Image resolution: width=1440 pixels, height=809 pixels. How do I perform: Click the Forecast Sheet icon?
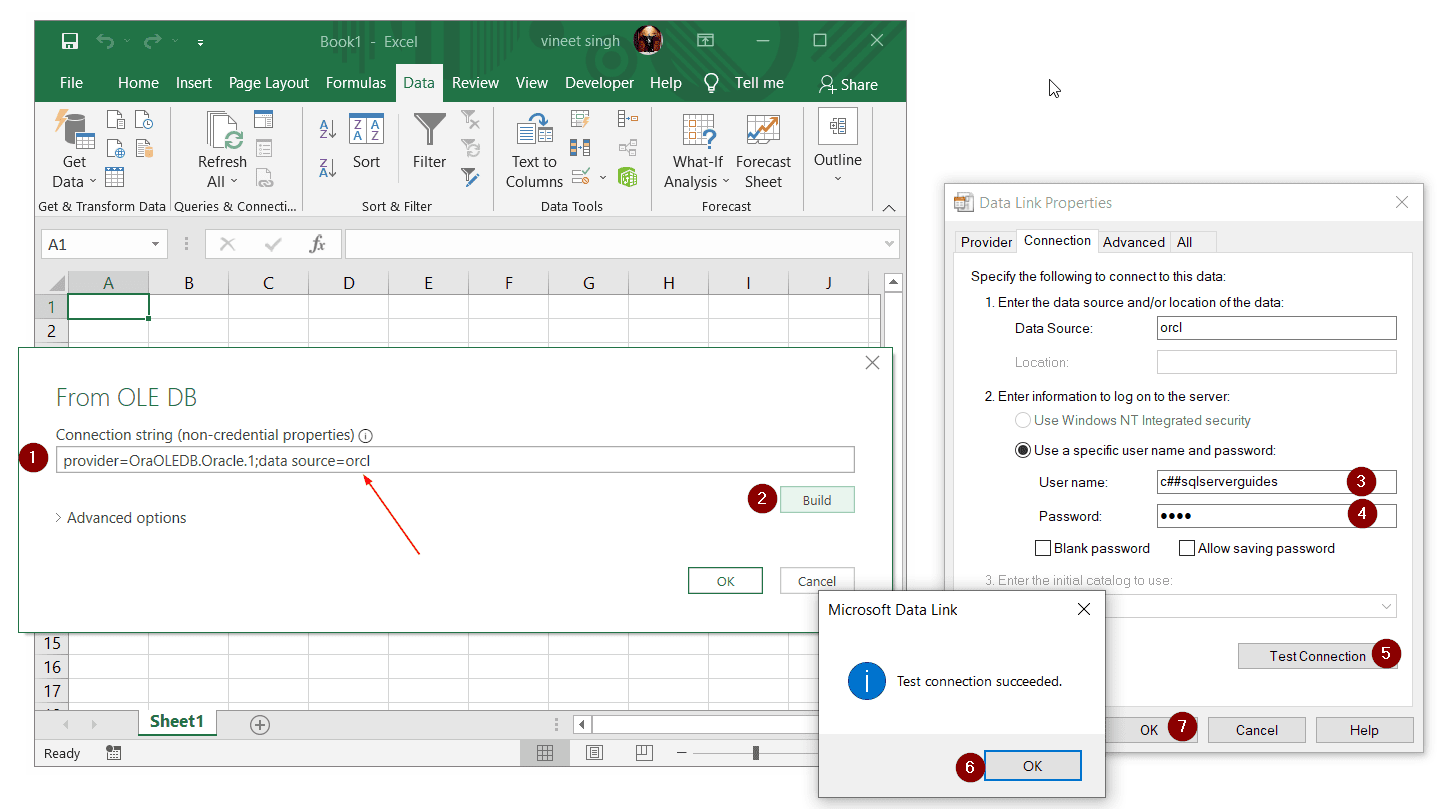click(x=763, y=150)
